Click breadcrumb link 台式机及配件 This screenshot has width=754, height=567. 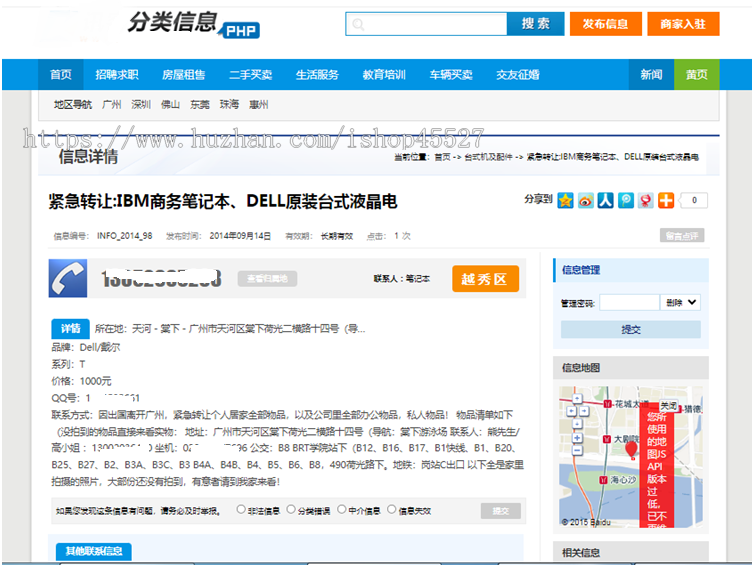488,157
